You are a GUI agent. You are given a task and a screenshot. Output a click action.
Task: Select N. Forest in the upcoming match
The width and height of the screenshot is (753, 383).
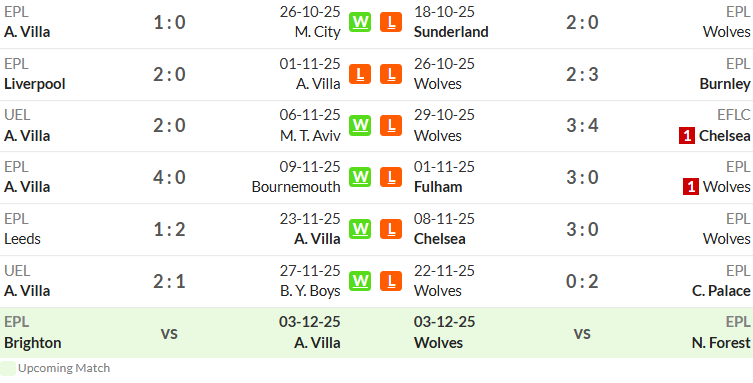(x=721, y=343)
